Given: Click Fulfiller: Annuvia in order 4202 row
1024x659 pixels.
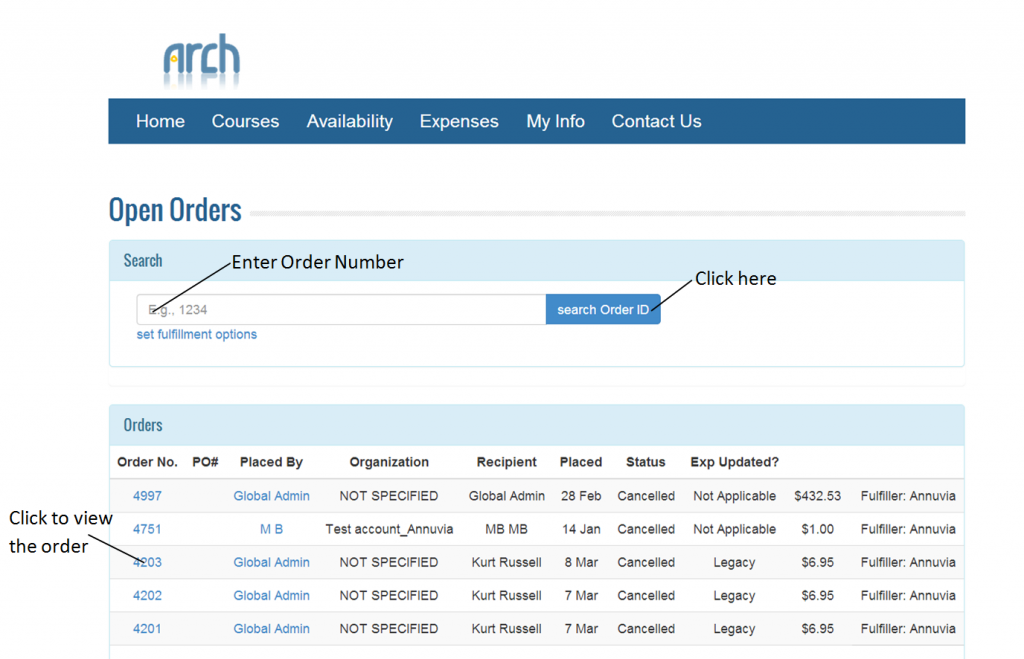Looking at the screenshot, I should click(908, 596).
